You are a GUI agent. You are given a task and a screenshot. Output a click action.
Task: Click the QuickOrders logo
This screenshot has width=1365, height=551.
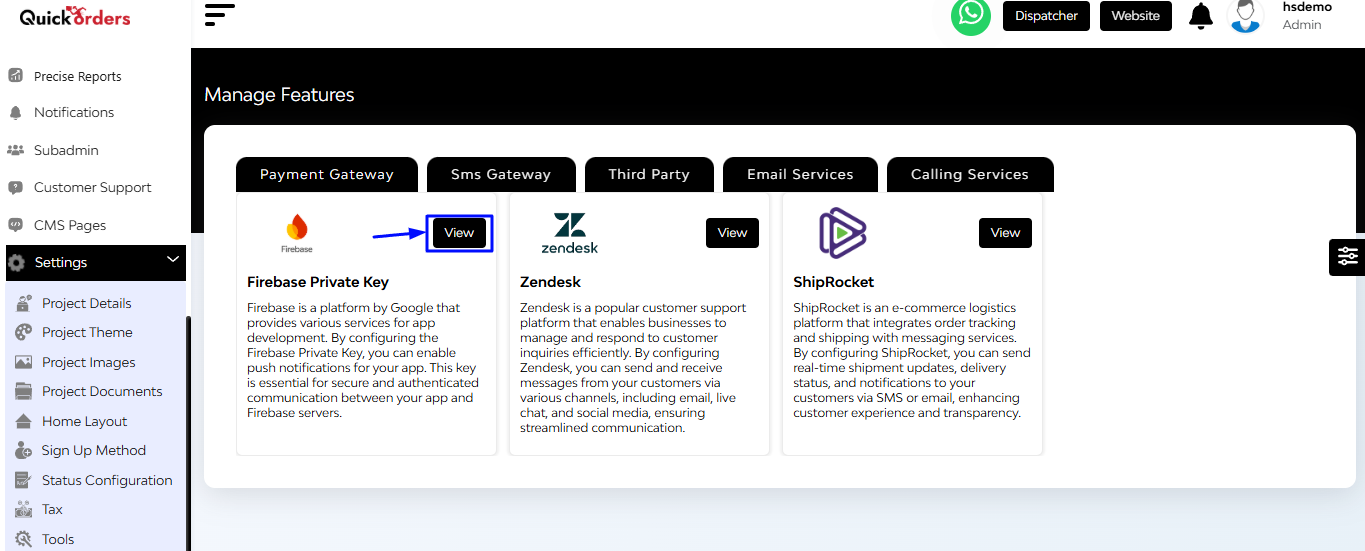tap(75, 17)
